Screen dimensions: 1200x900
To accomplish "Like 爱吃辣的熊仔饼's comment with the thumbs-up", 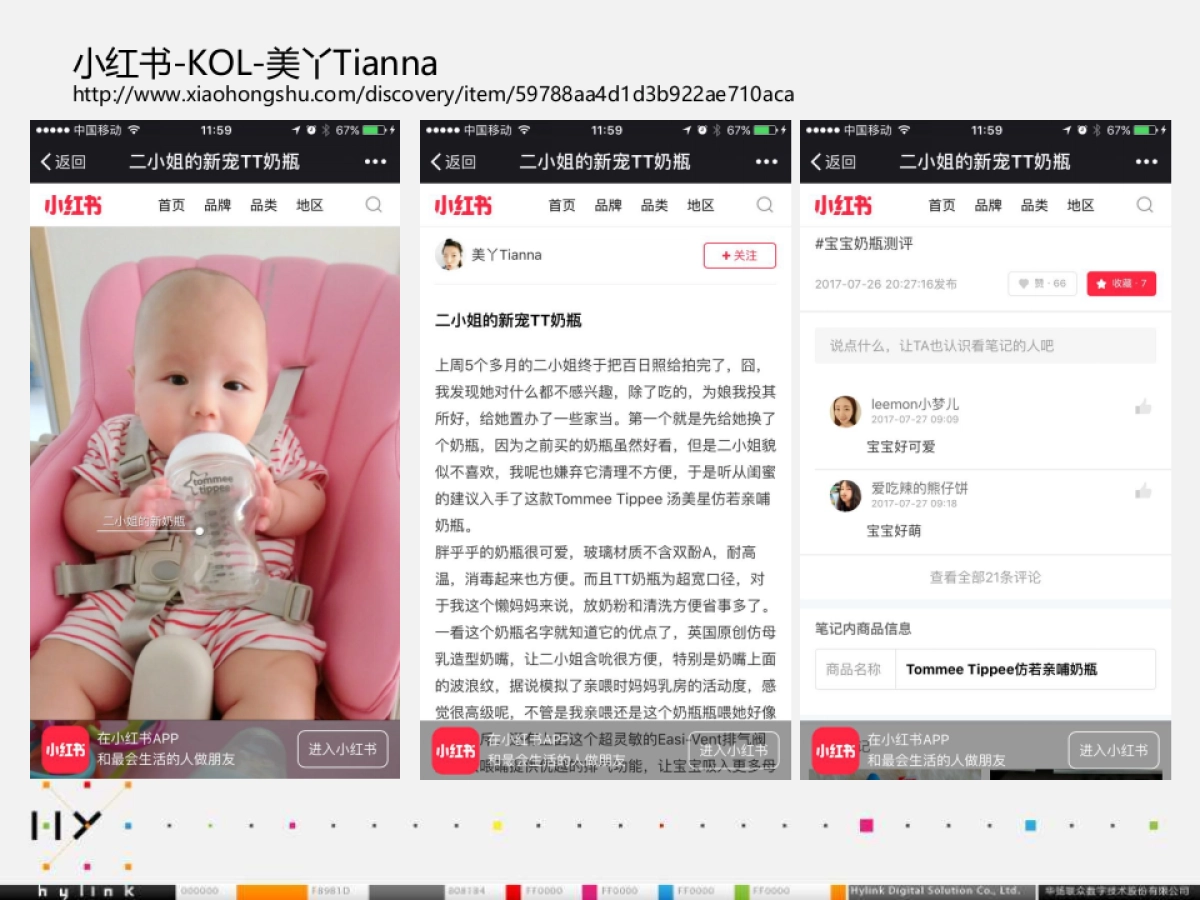I will coord(1143,491).
